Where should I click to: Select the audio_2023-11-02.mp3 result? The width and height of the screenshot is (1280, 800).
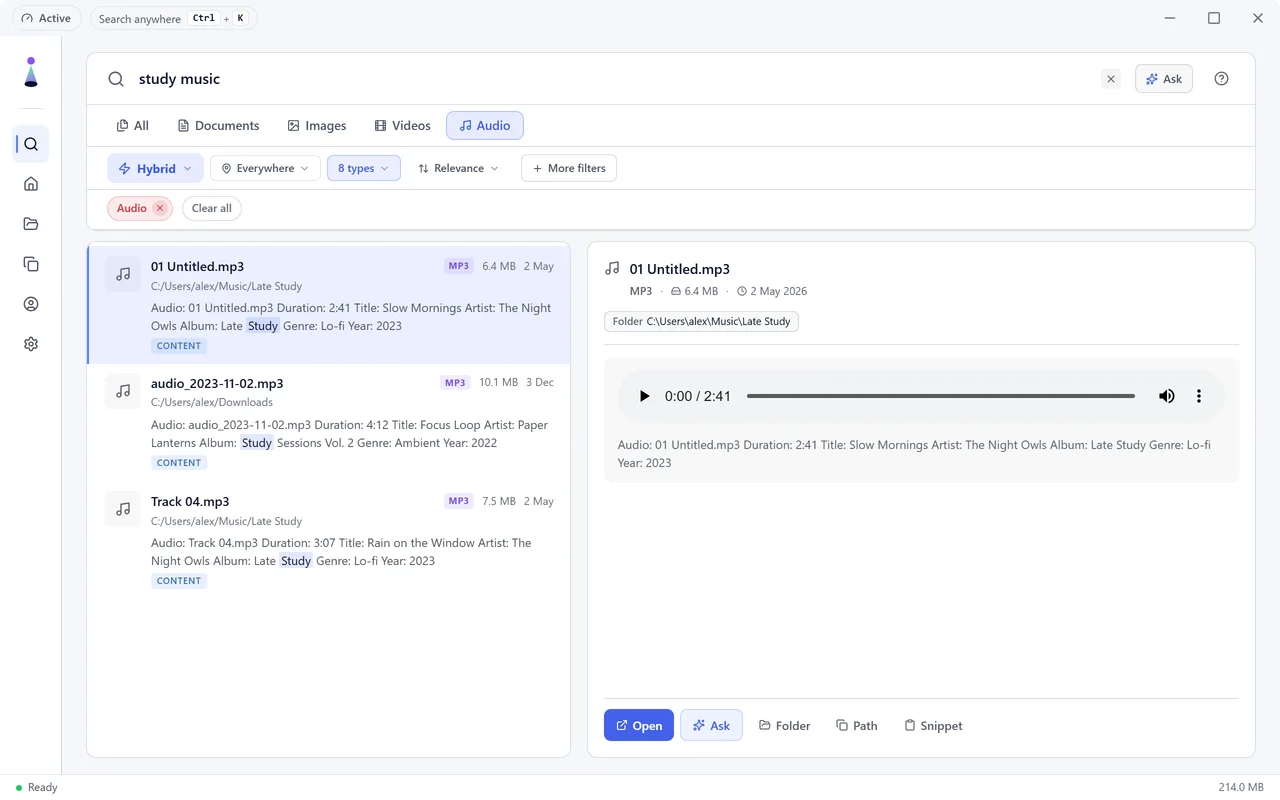point(329,422)
